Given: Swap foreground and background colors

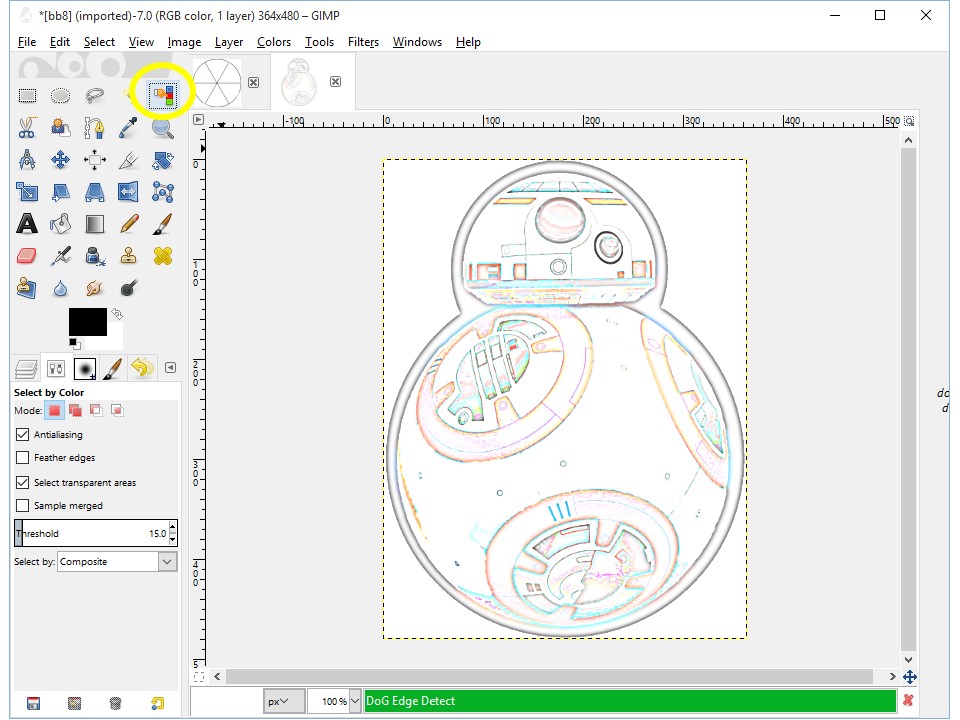Looking at the screenshot, I should 117,314.
